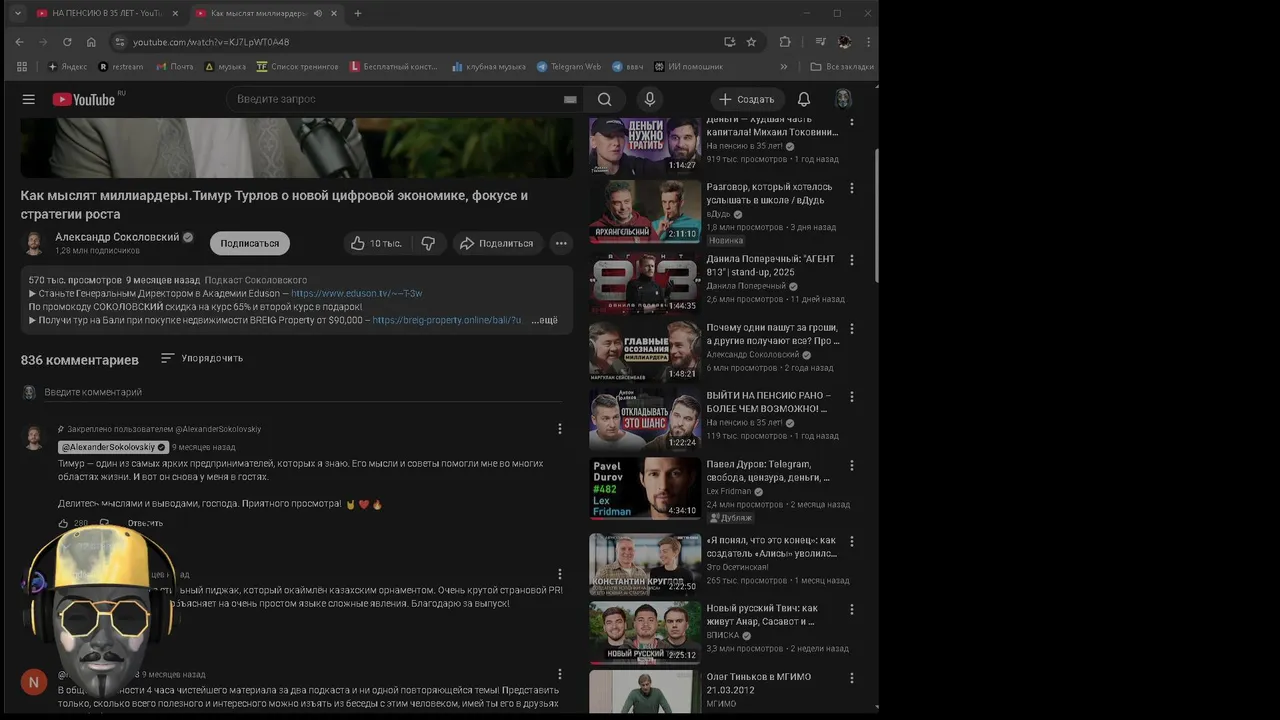This screenshot has width=1280, height=720.
Task: Open the Упорядочить sort menu
Action: pos(202,358)
